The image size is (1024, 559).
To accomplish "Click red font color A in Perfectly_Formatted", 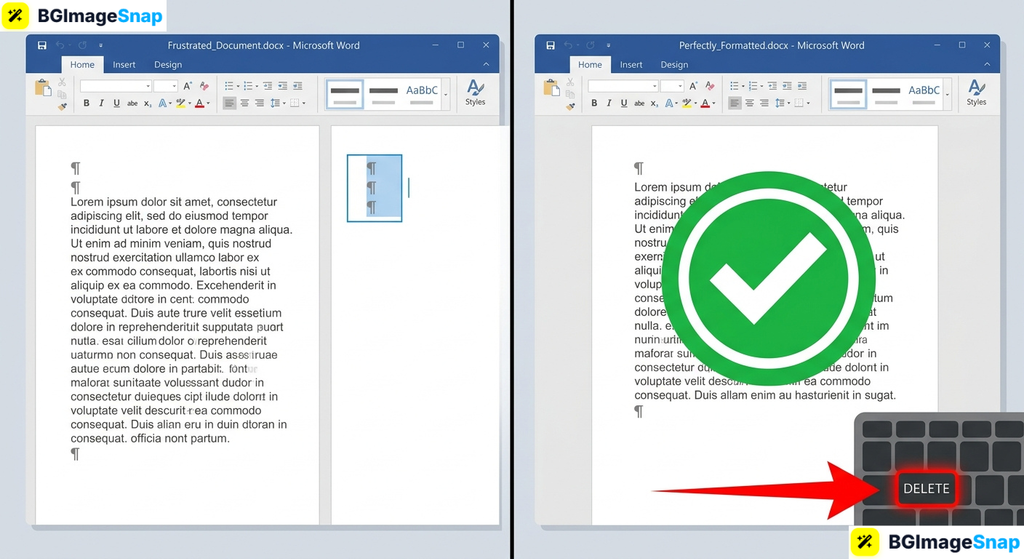I will click(705, 103).
